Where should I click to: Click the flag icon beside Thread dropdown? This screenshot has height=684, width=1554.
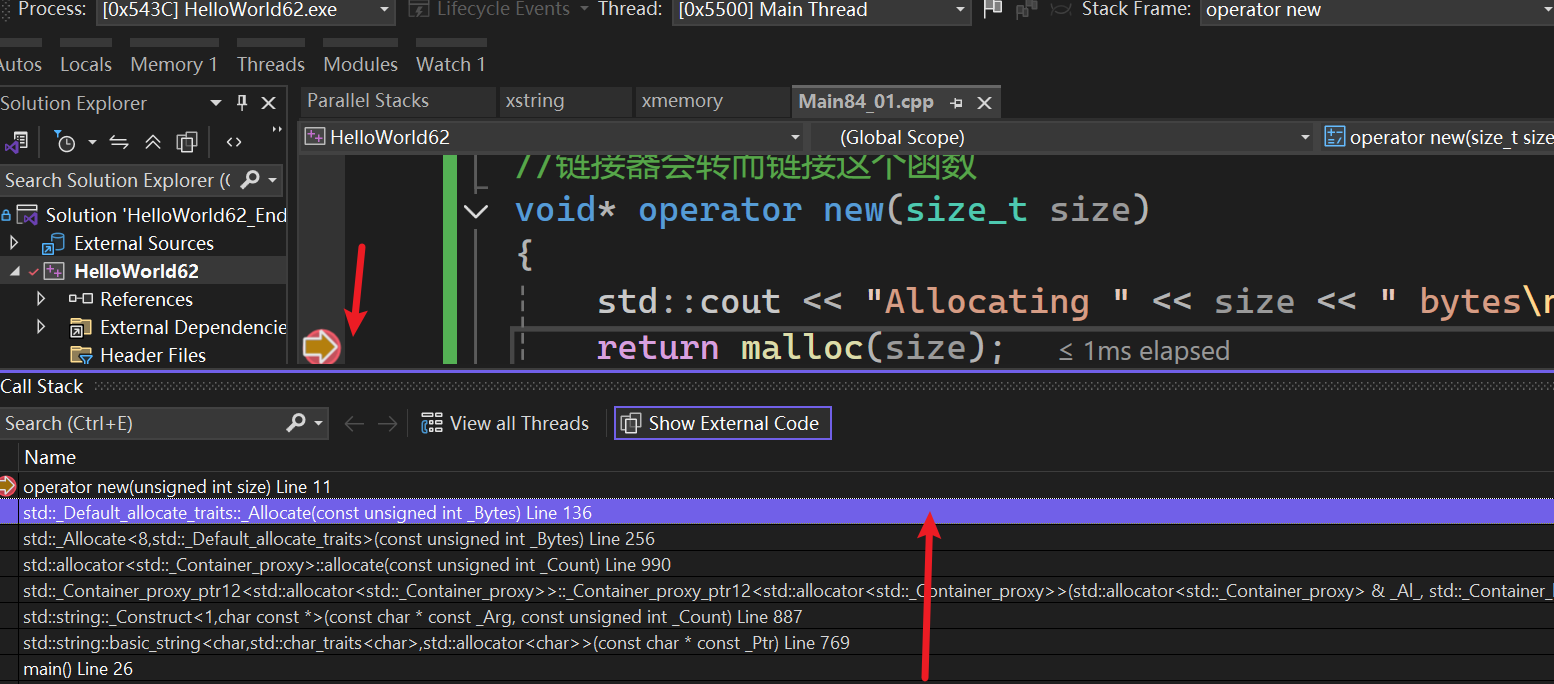(x=992, y=10)
